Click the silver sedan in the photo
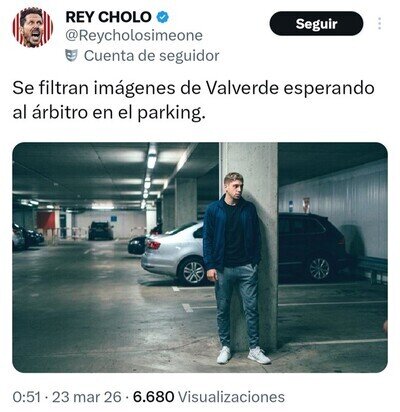This screenshot has height=412, width=400. pos(173,253)
